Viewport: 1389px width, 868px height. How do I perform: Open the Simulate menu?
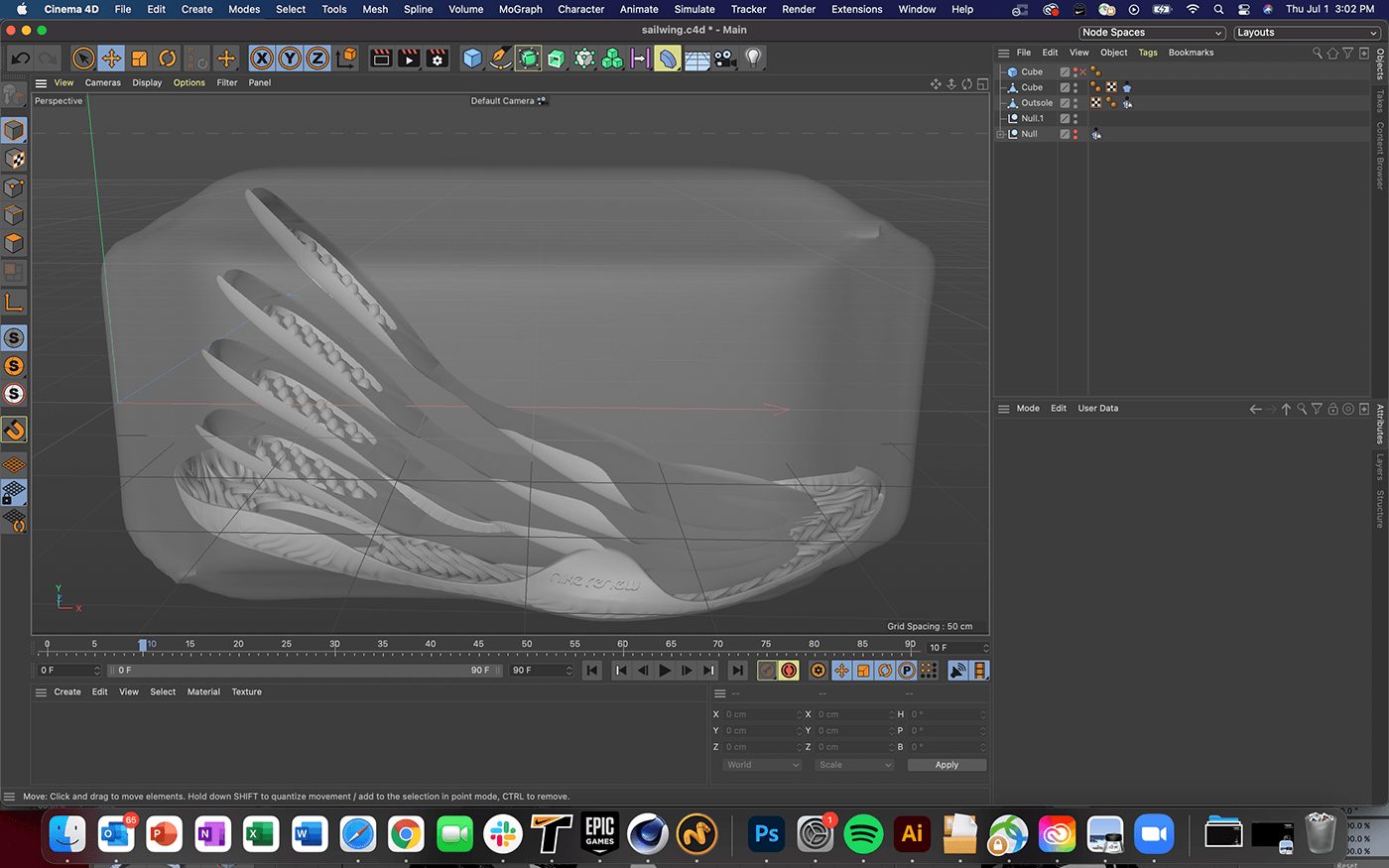click(x=694, y=9)
